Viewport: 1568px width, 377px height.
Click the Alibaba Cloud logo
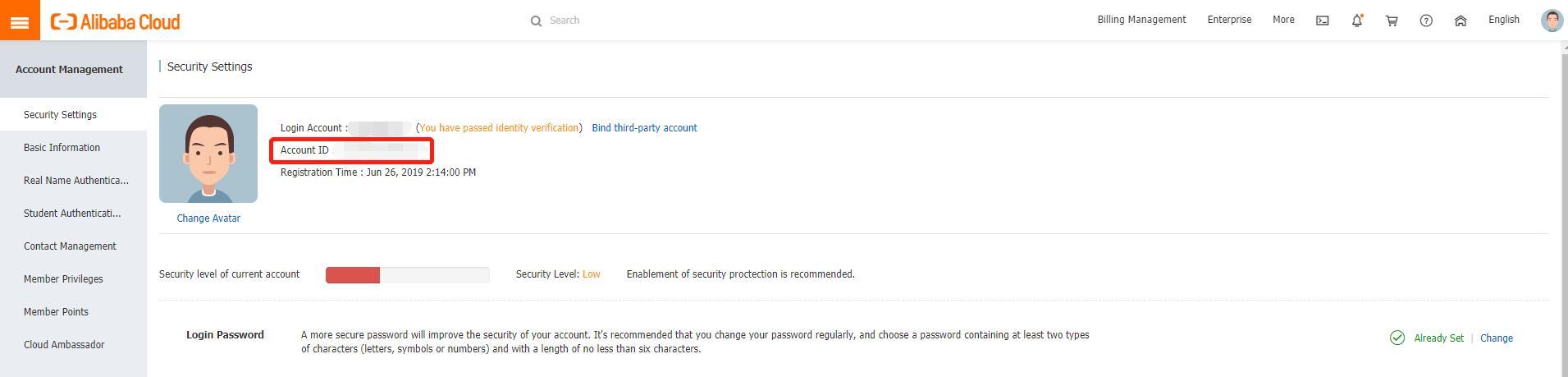(x=116, y=21)
